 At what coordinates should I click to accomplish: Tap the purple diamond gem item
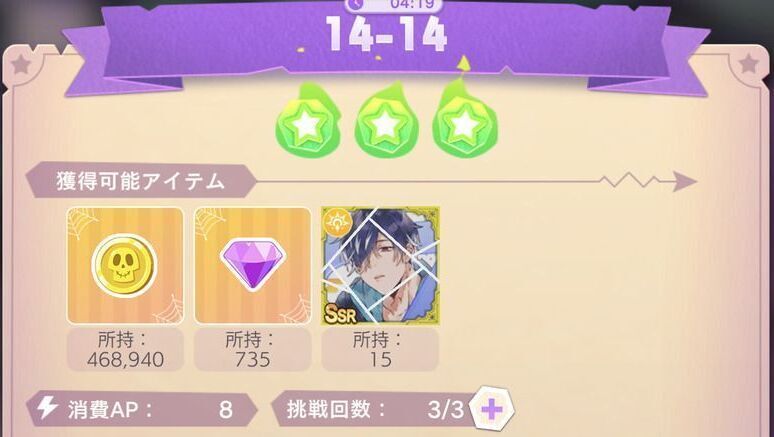tap(253, 265)
